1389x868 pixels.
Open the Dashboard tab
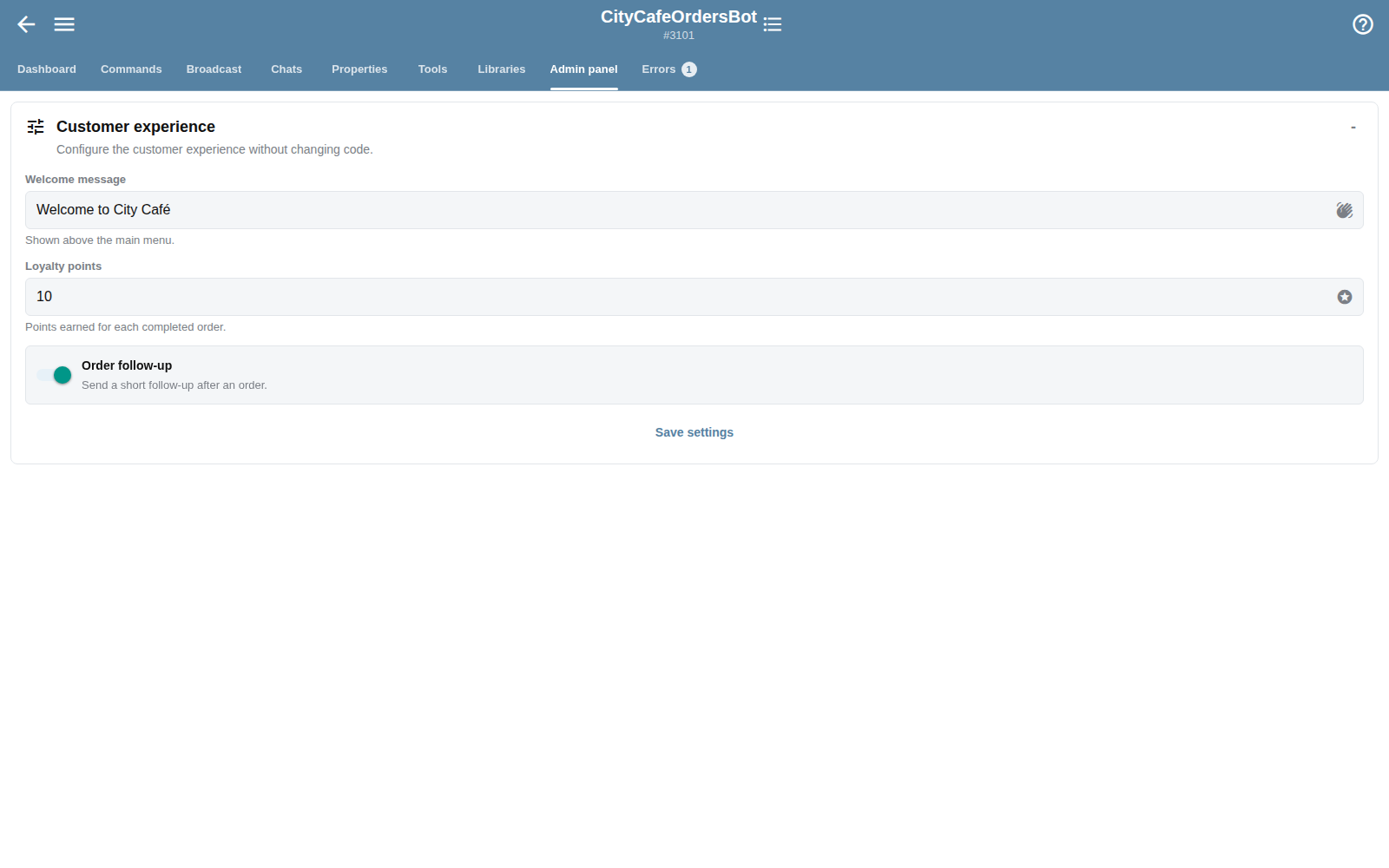coord(47,69)
